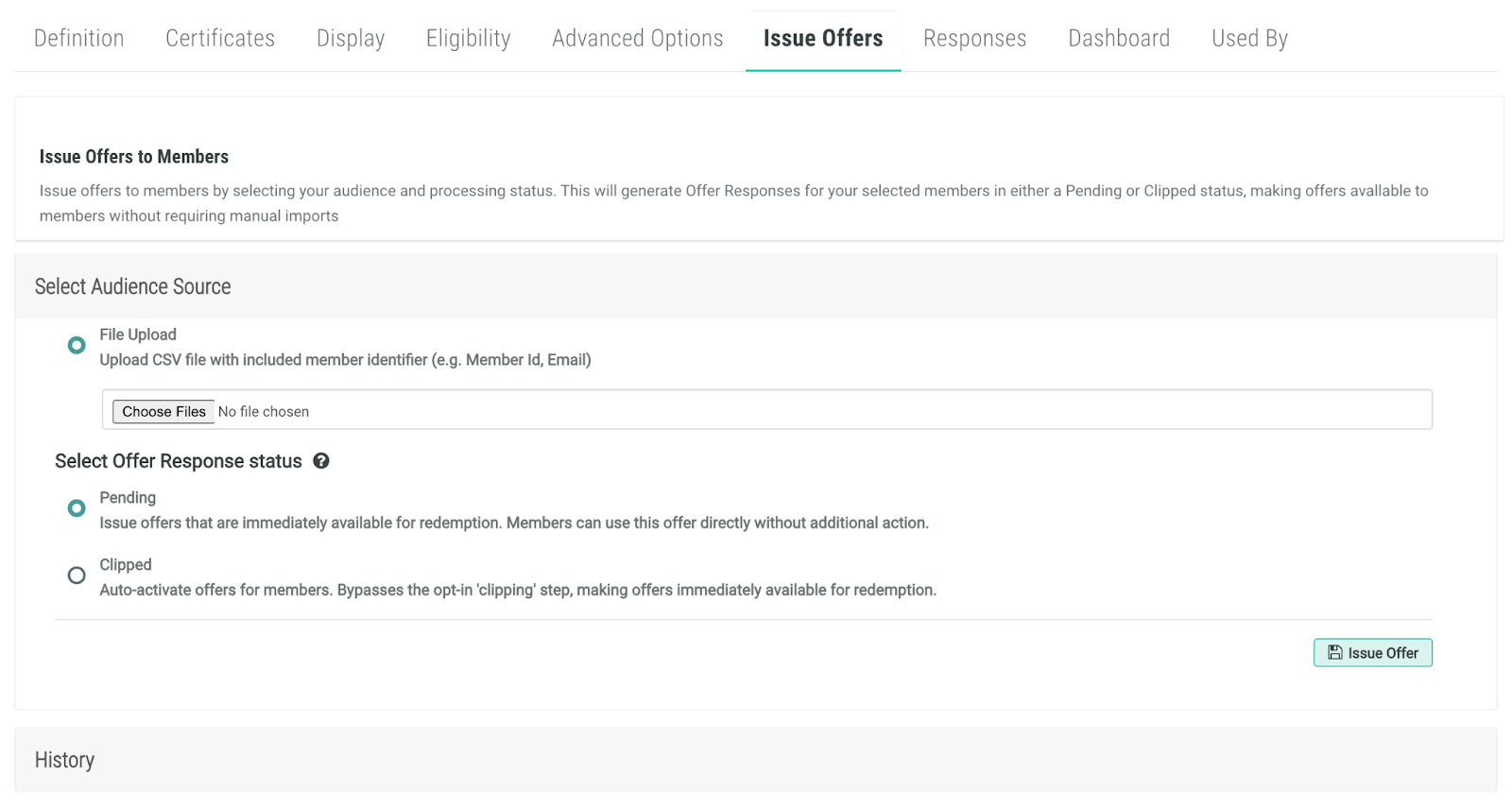
Task: Click the 'Issue Offers to Members' heading
Action: 134,157
